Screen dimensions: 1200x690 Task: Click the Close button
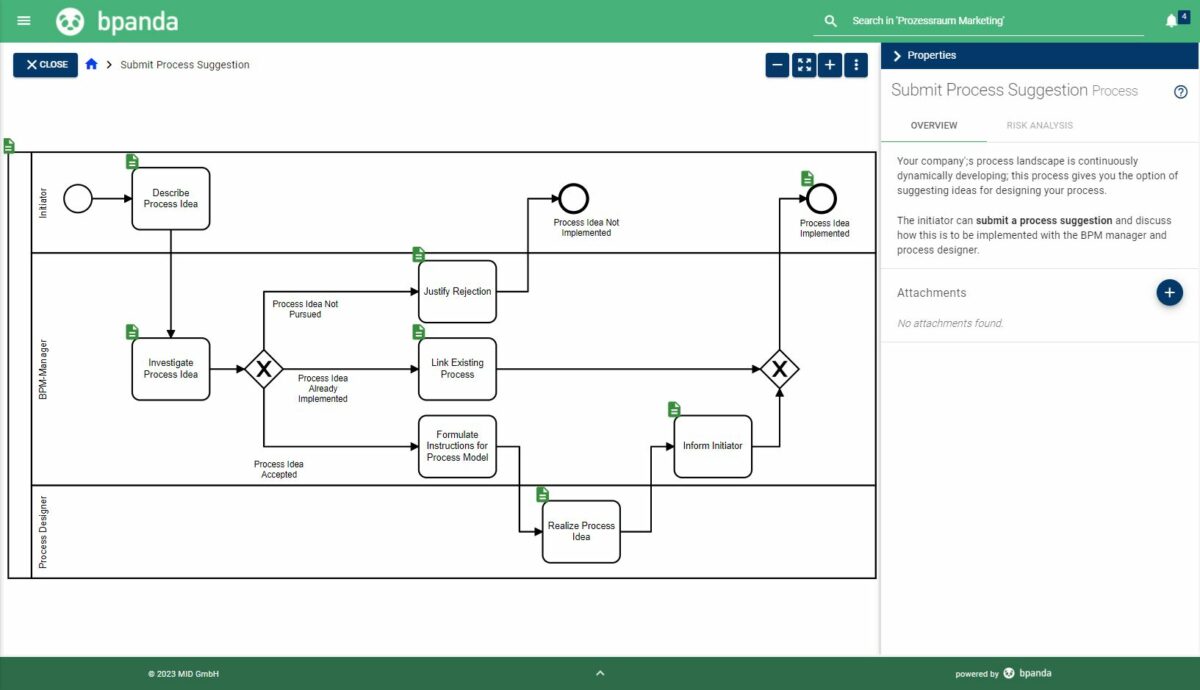(45, 64)
